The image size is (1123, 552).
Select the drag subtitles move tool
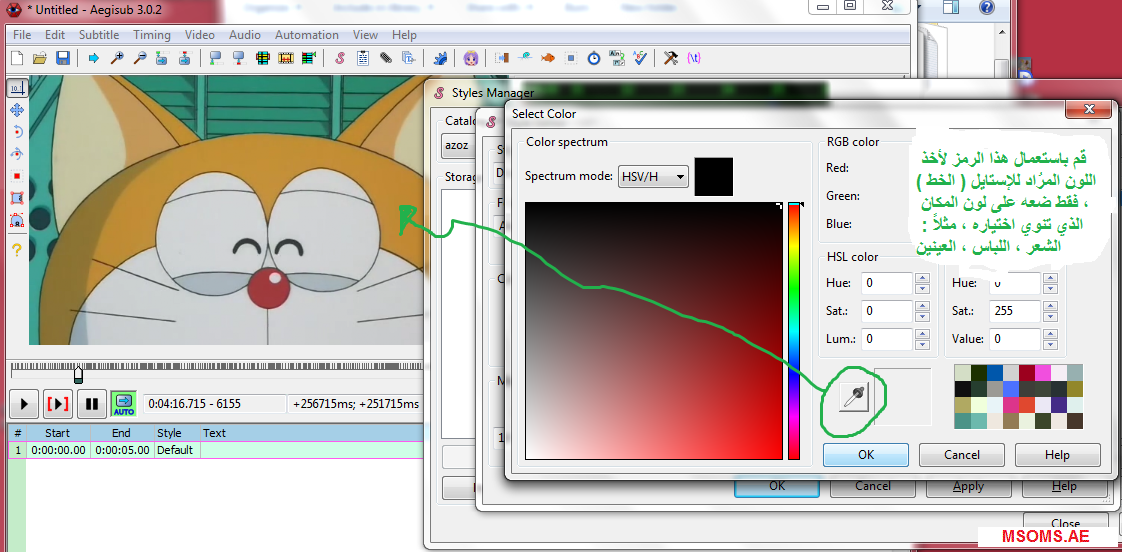pos(16,110)
